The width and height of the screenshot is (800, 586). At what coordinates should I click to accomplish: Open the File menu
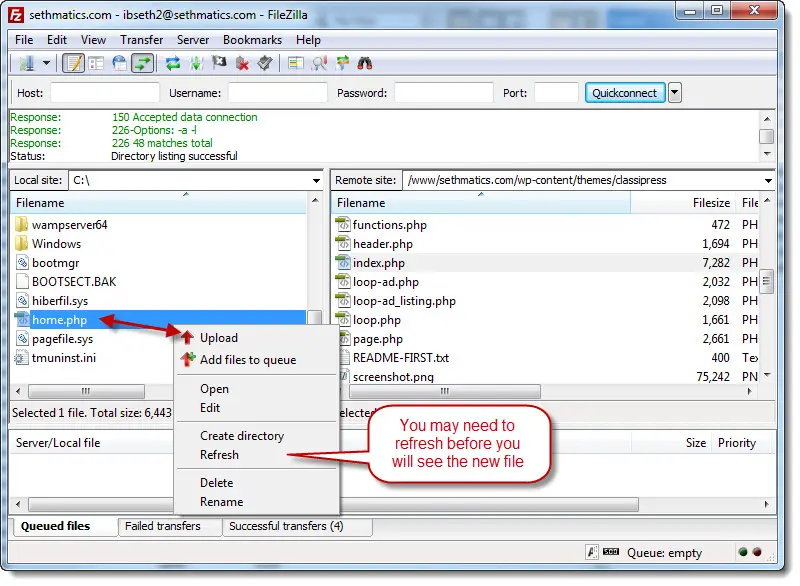(x=24, y=40)
